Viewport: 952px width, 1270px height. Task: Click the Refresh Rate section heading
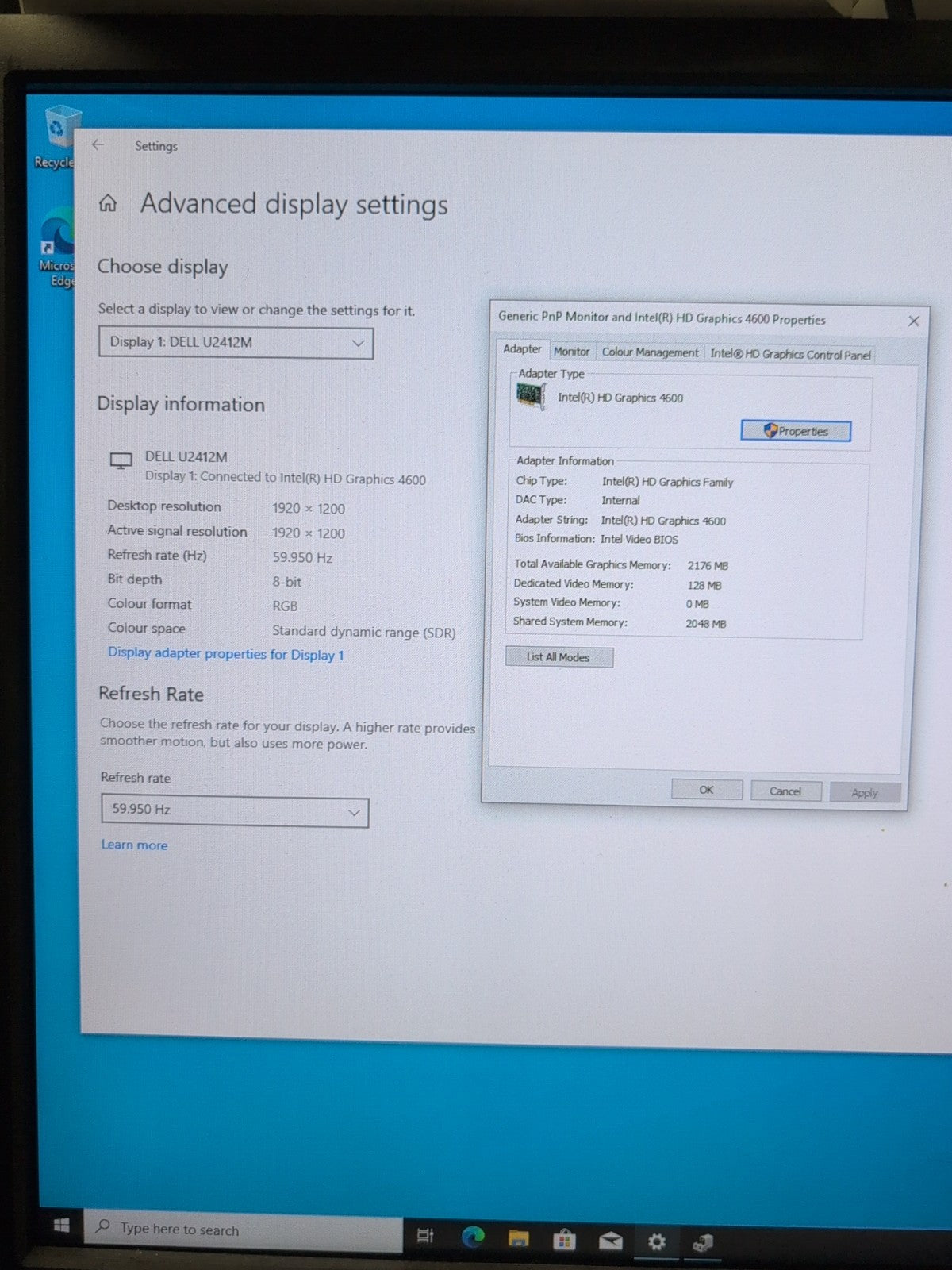click(x=151, y=694)
